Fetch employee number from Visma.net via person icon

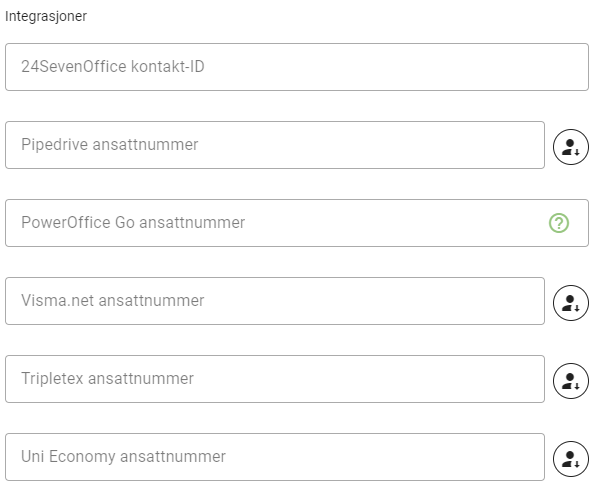(x=571, y=303)
